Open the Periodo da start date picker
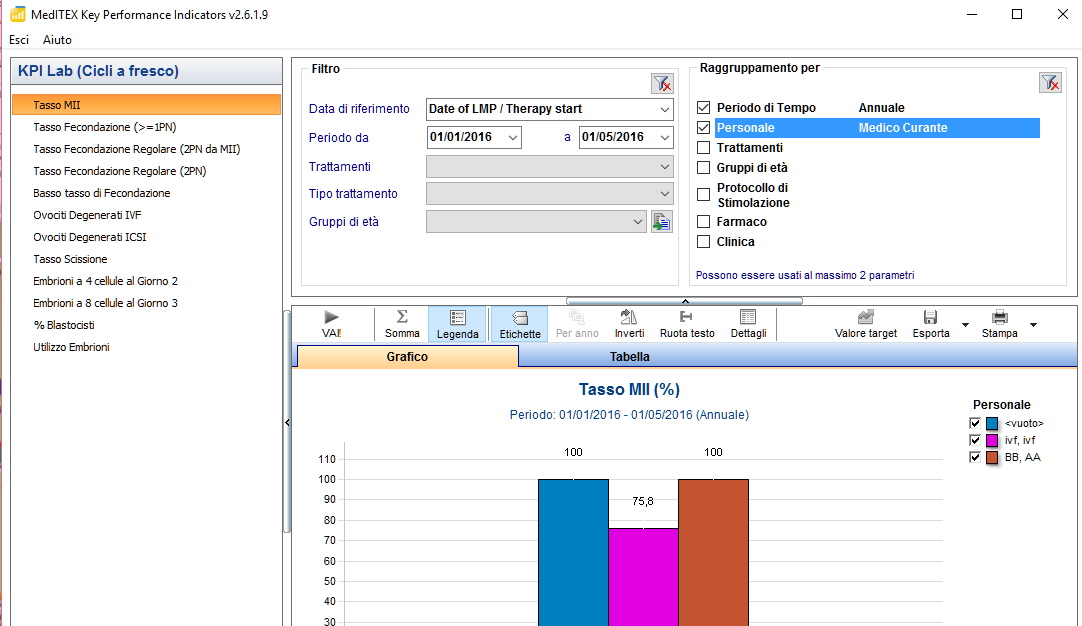This screenshot has height=626, width=1082. [513, 137]
